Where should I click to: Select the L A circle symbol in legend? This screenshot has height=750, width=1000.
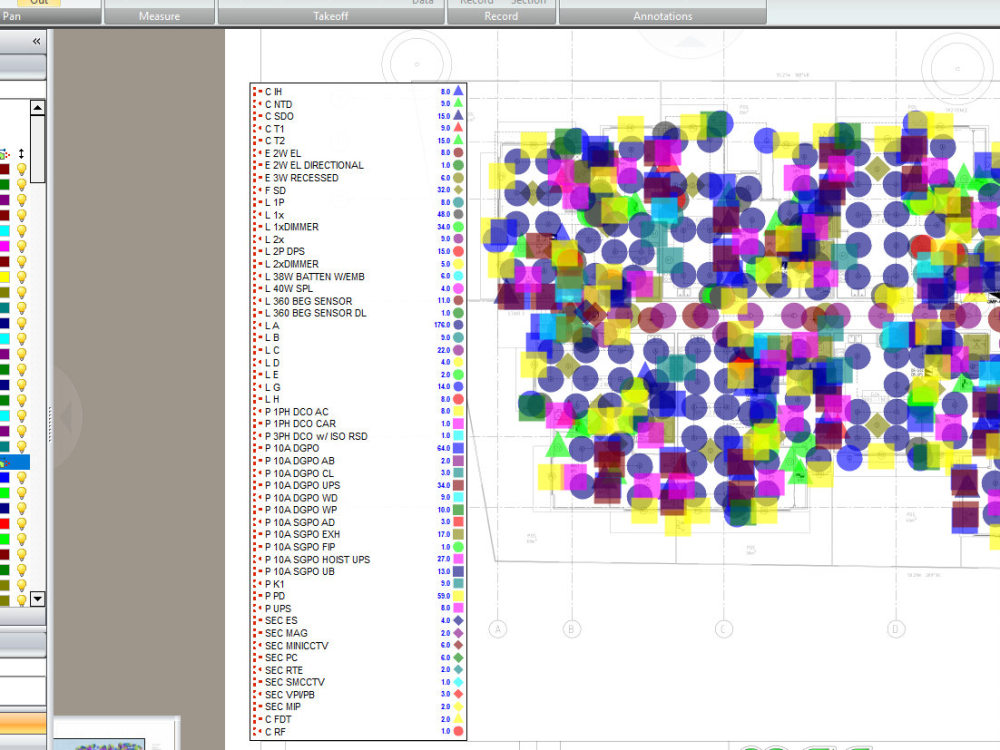point(458,325)
